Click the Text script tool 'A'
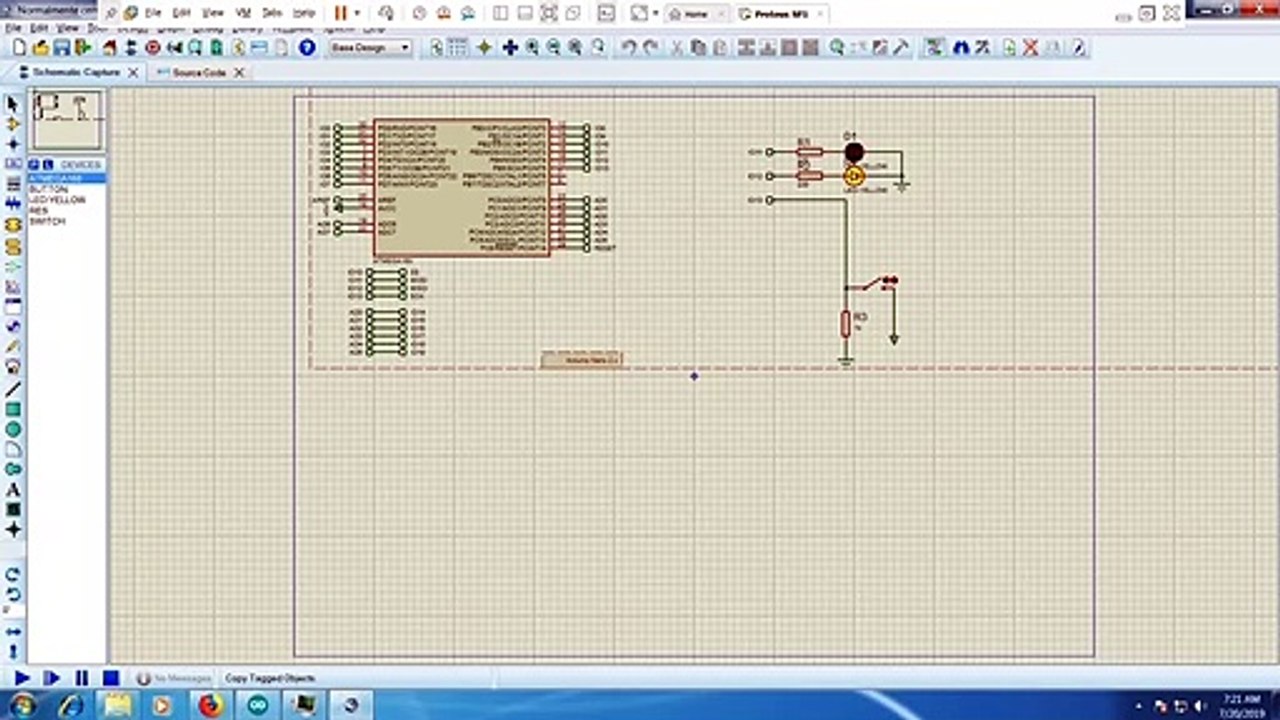The height and width of the screenshot is (720, 1280). pyautogui.click(x=13, y=490)
